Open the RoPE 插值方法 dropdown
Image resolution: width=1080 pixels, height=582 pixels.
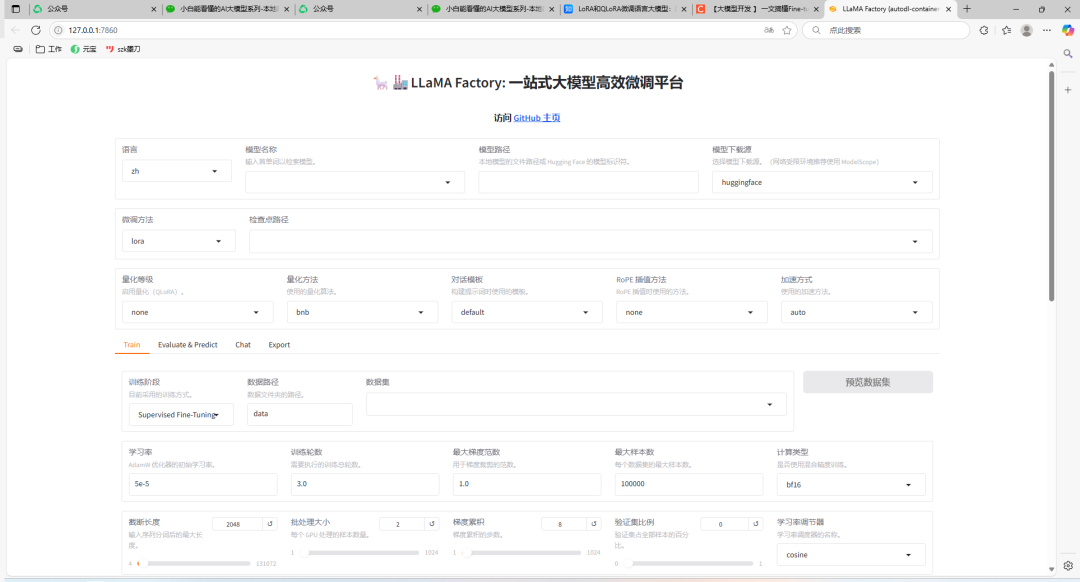tap(692, 312)
